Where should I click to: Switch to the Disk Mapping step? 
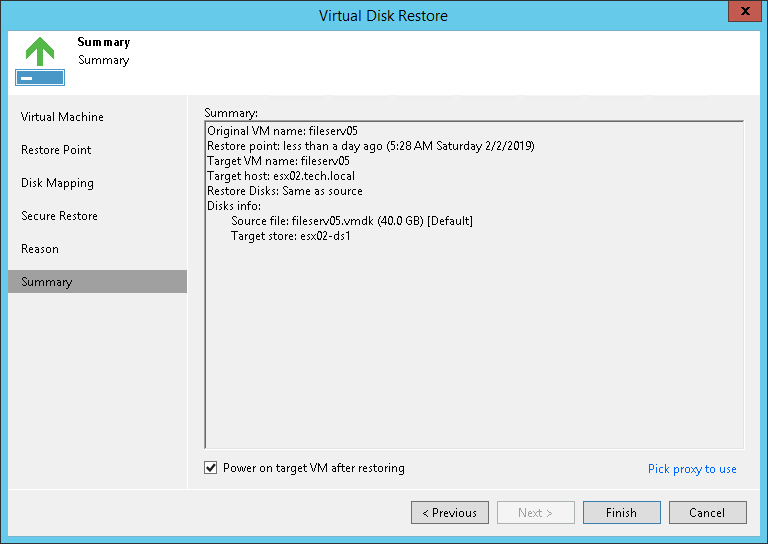(57, 183)
